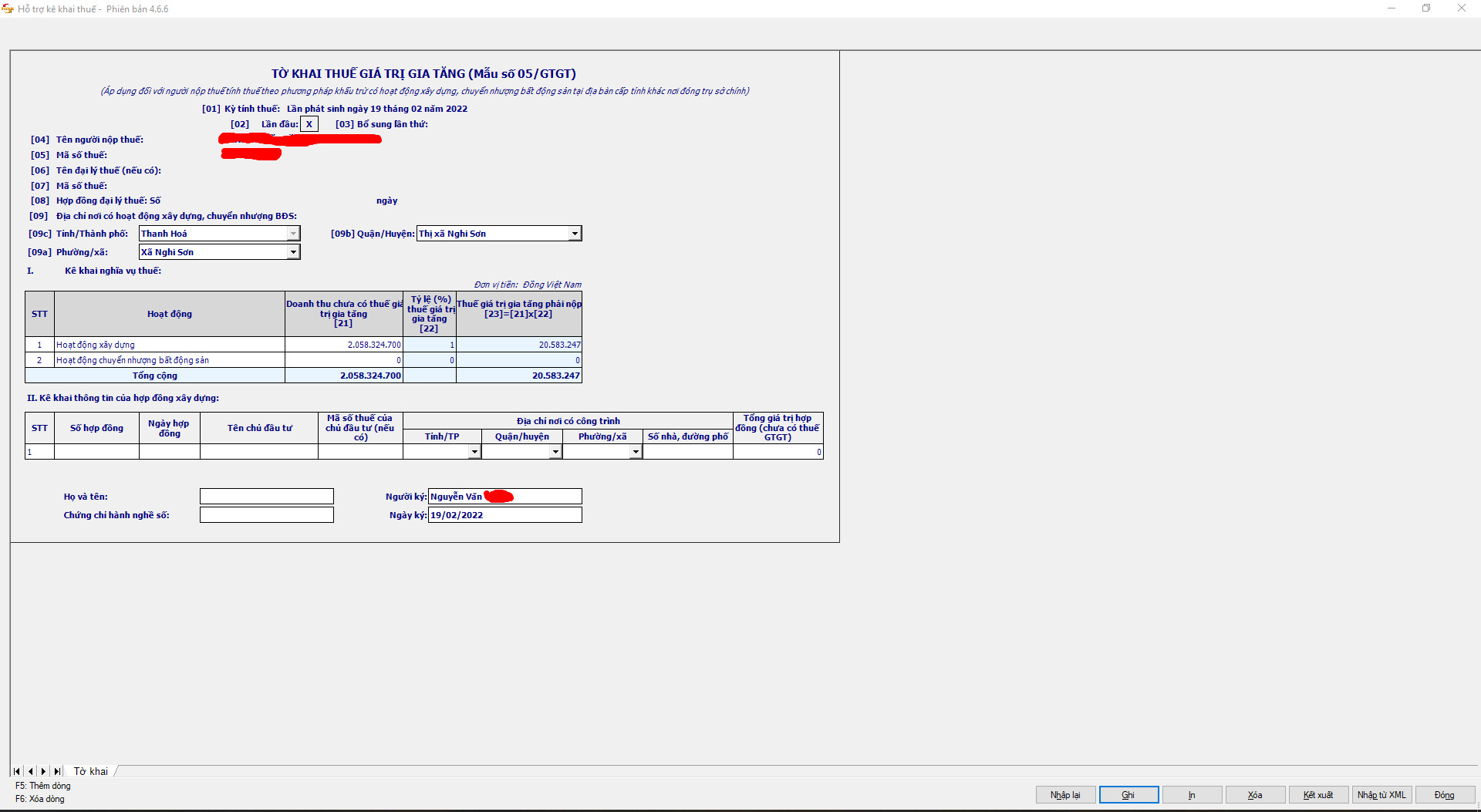The height and width of the screenshot is (812, 1481).
Task: Click the next sheet arrow
Action: tap(43, 771)
